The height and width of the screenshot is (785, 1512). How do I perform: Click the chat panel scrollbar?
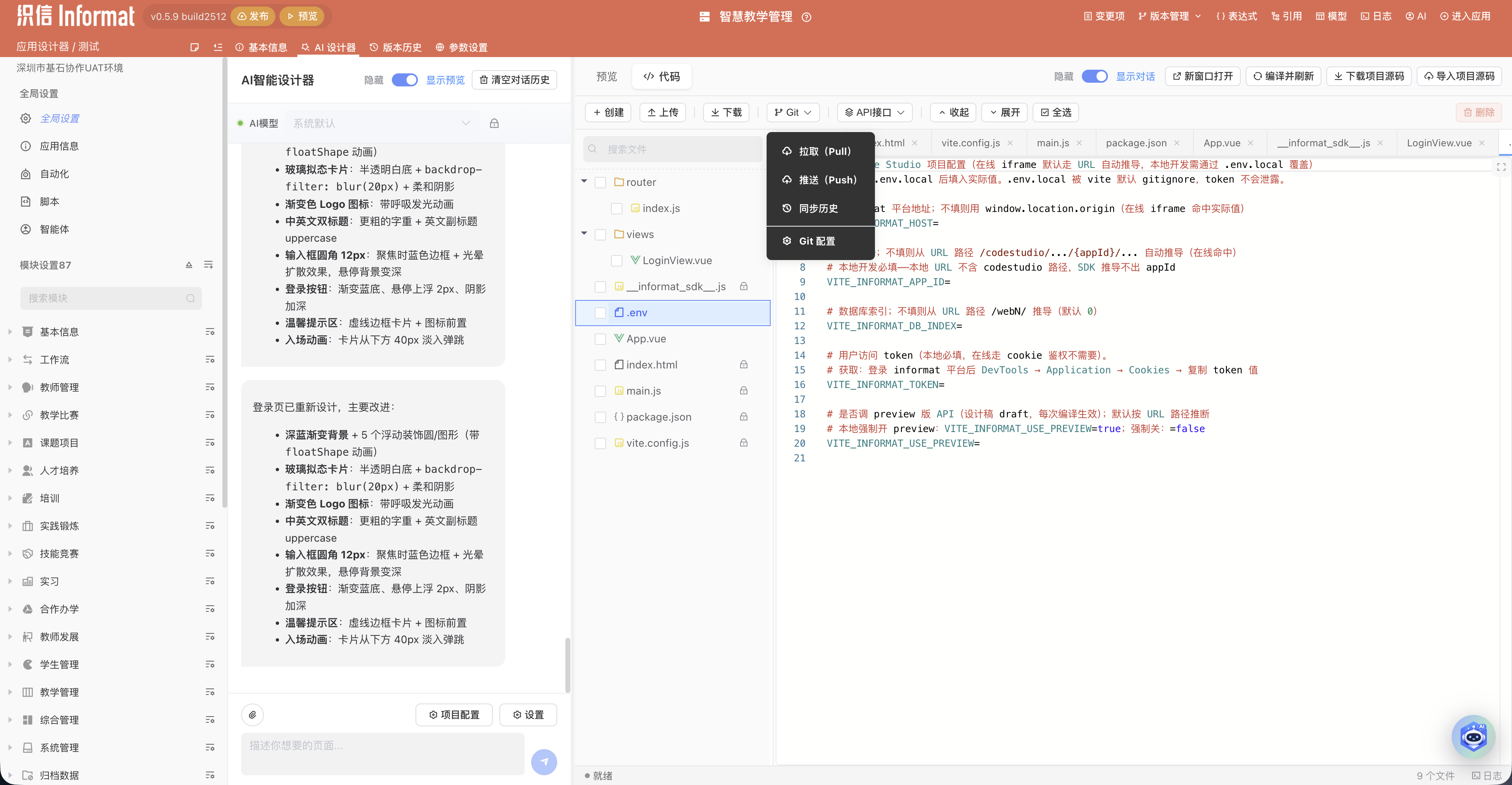tap(567, 665)
